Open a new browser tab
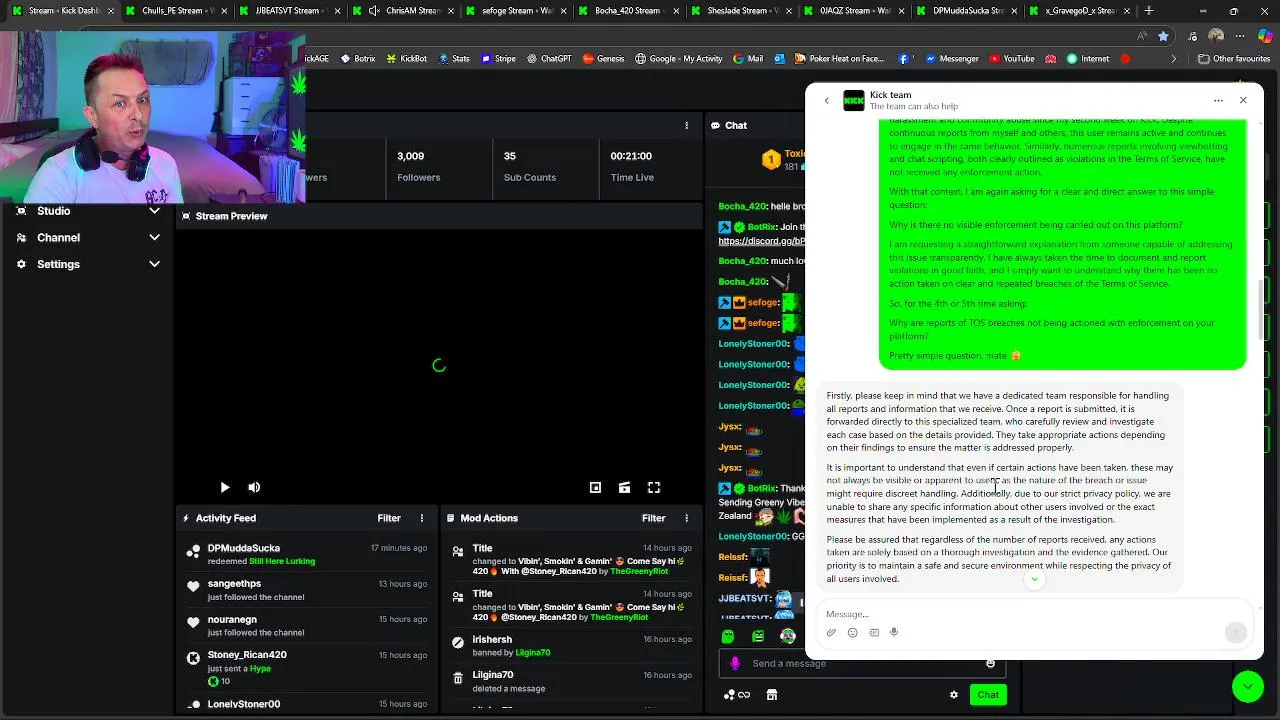The image size is (1280, 720). 1149,11
